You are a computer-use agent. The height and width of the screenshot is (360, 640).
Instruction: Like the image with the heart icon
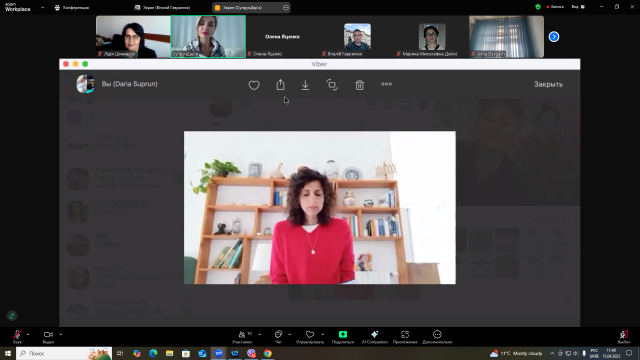click(x=254, y=85)
